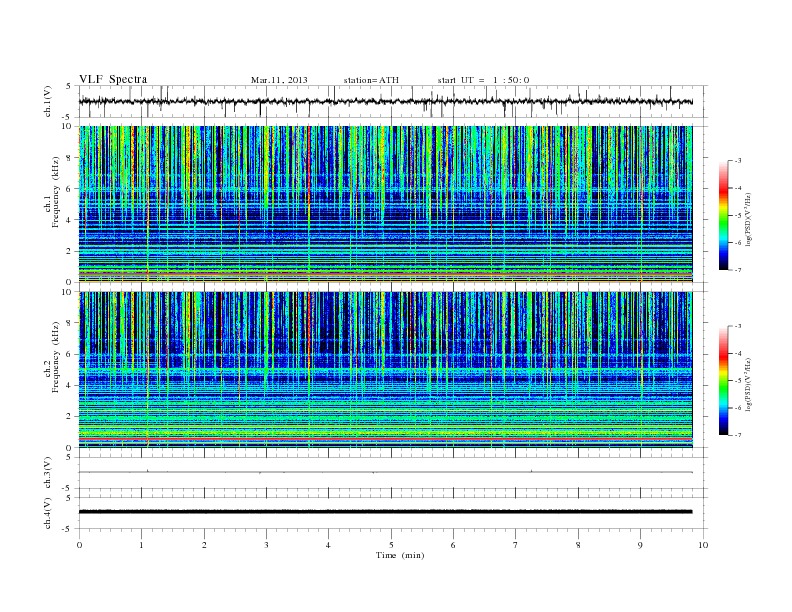Click the "VLF Spectra" title
The width and height of the screenshot is (792, 612).
[x=113, y=79]
